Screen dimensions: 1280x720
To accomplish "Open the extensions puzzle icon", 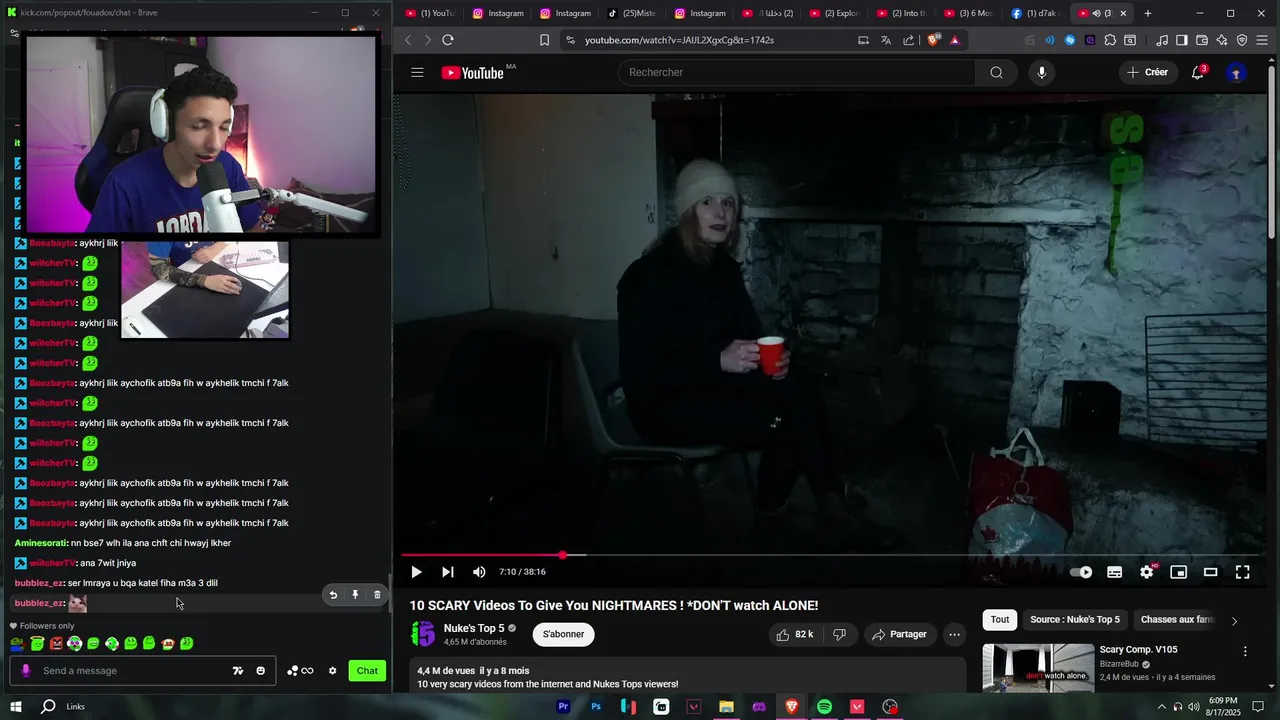I will click(1109, 40).
